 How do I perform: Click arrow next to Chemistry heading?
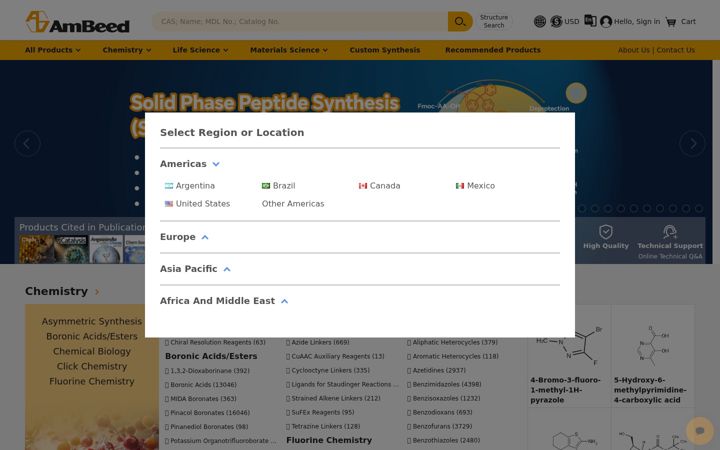[x=97, y=292]
